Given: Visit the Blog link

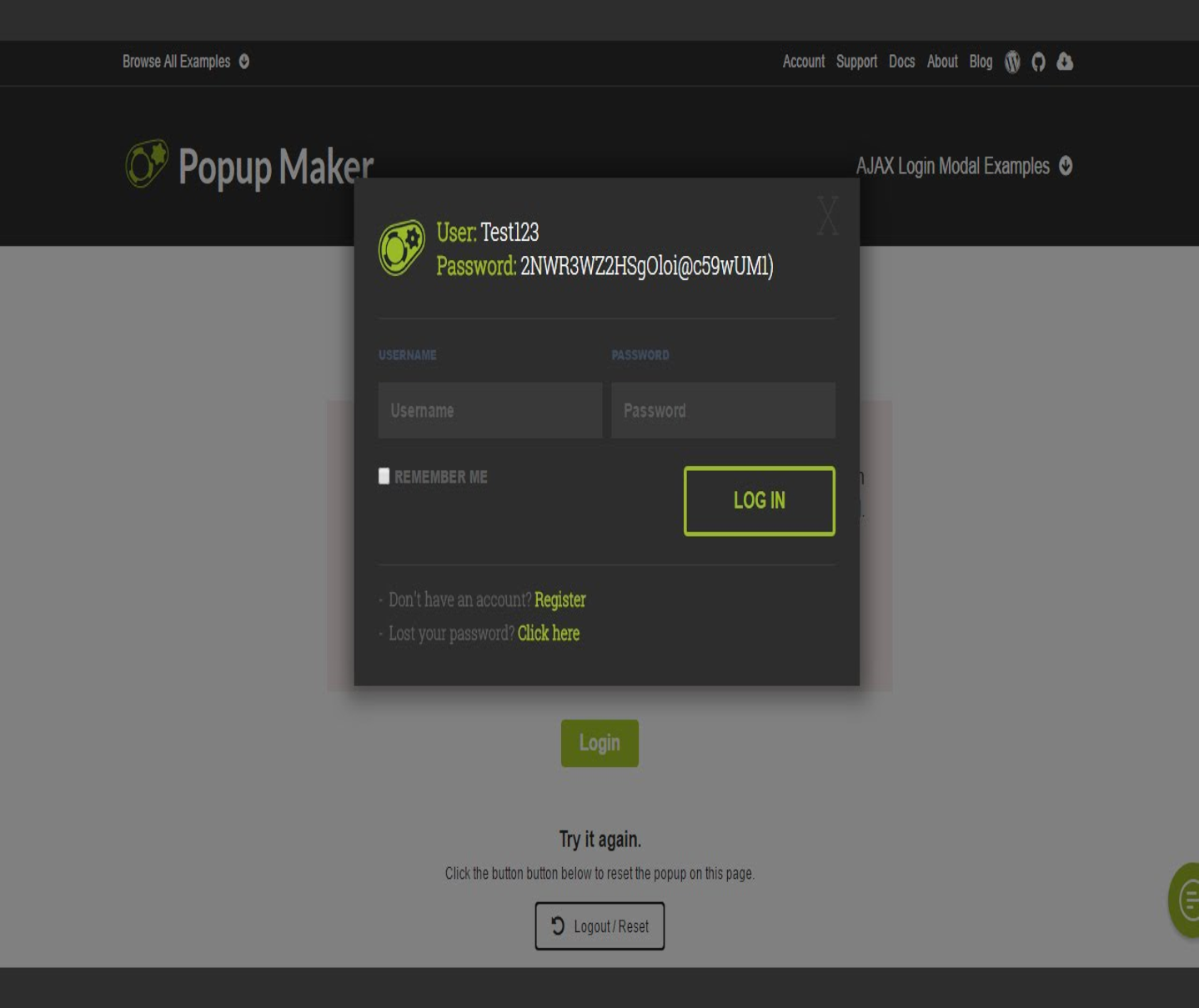Looking at the screenshot, I should pyautogui.click(x=981, y=62).
